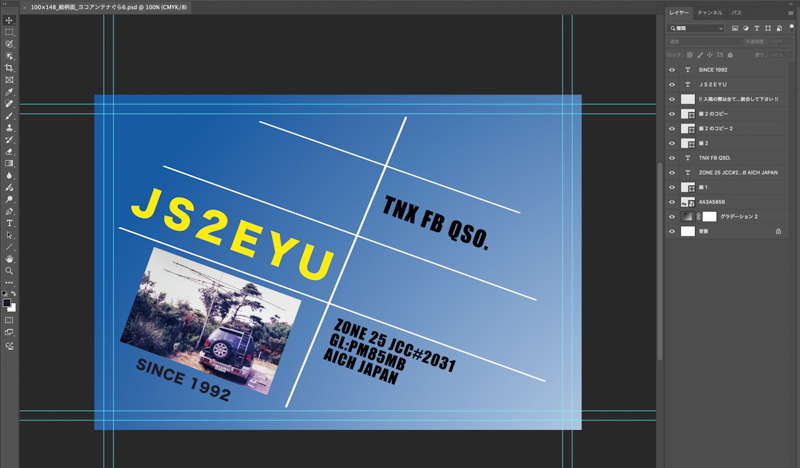Select the Hand tool
The height and width of the screenshot is (468, 800).
(x=9, y=259)
